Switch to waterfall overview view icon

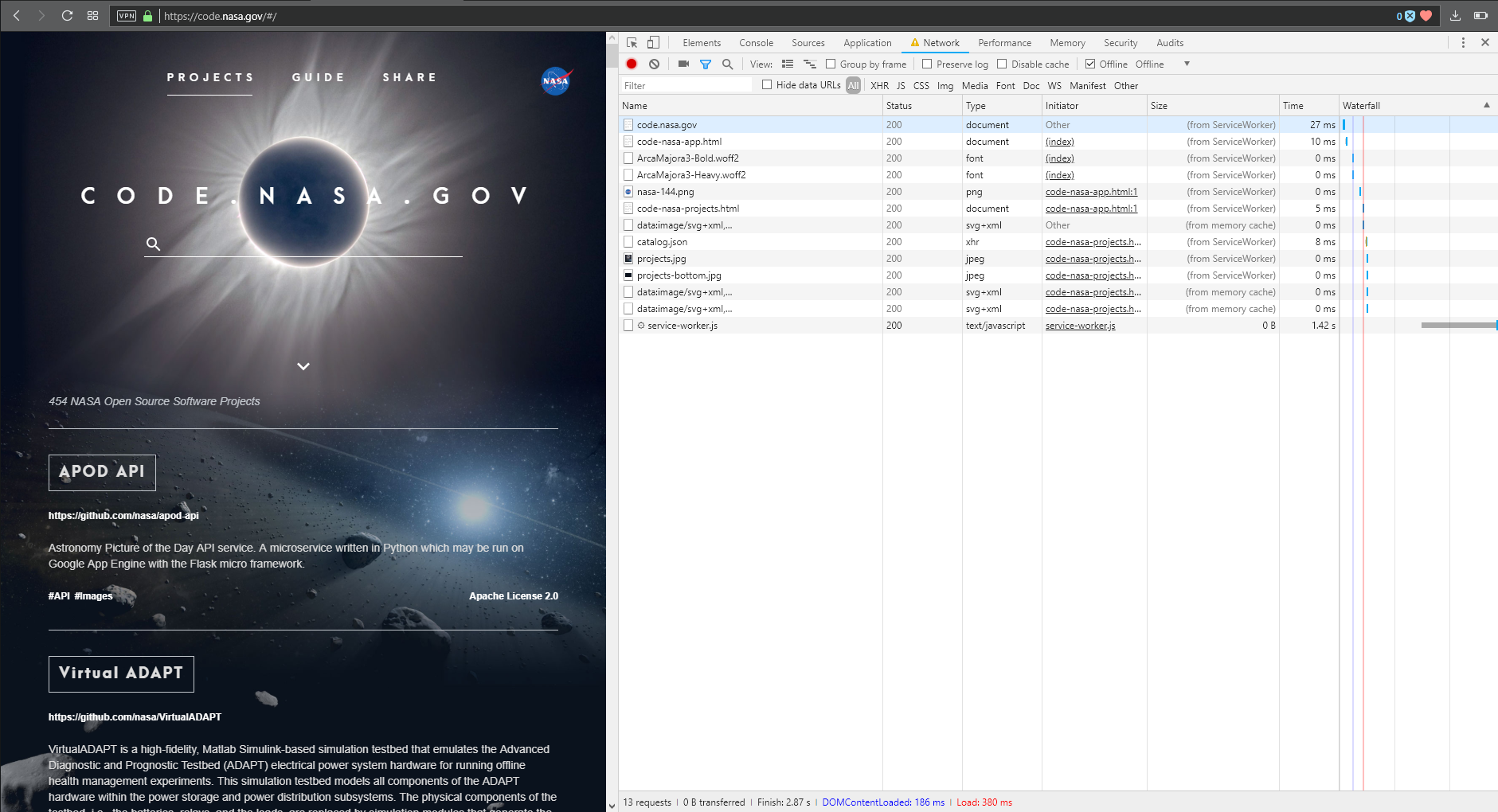[x=810, y=64]
